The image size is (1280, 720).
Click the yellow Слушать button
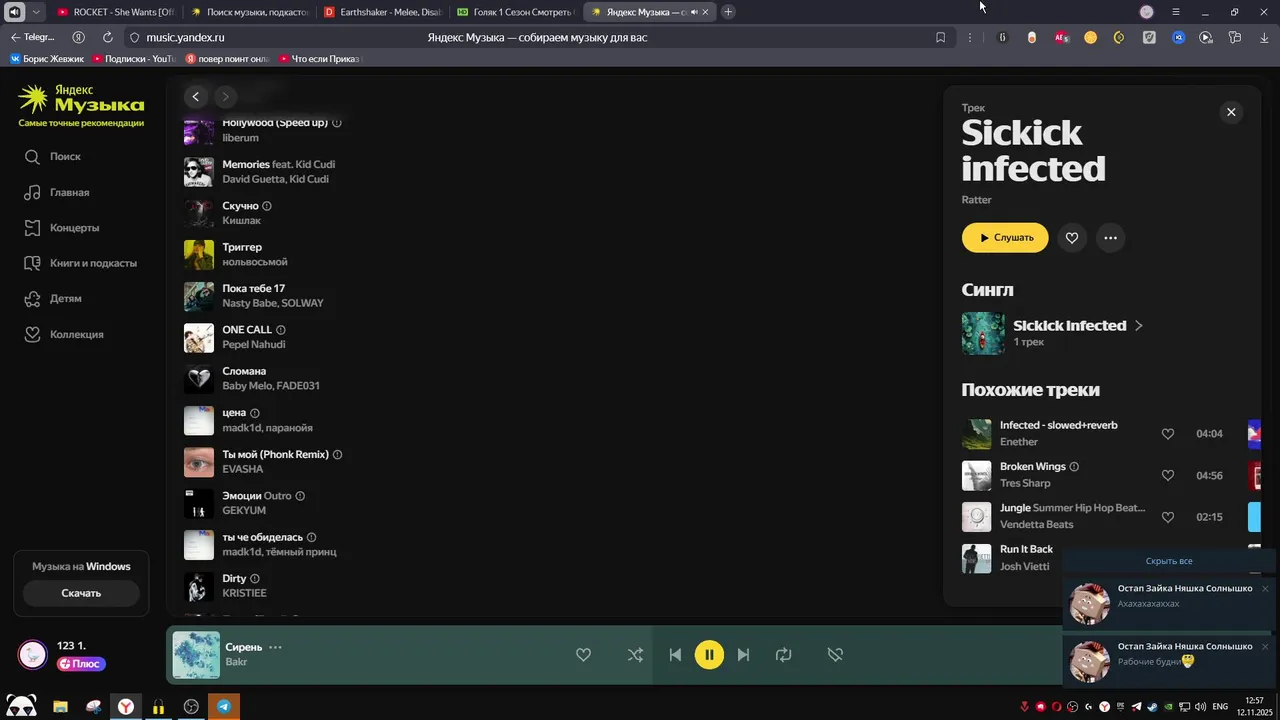coord(1005,238)
